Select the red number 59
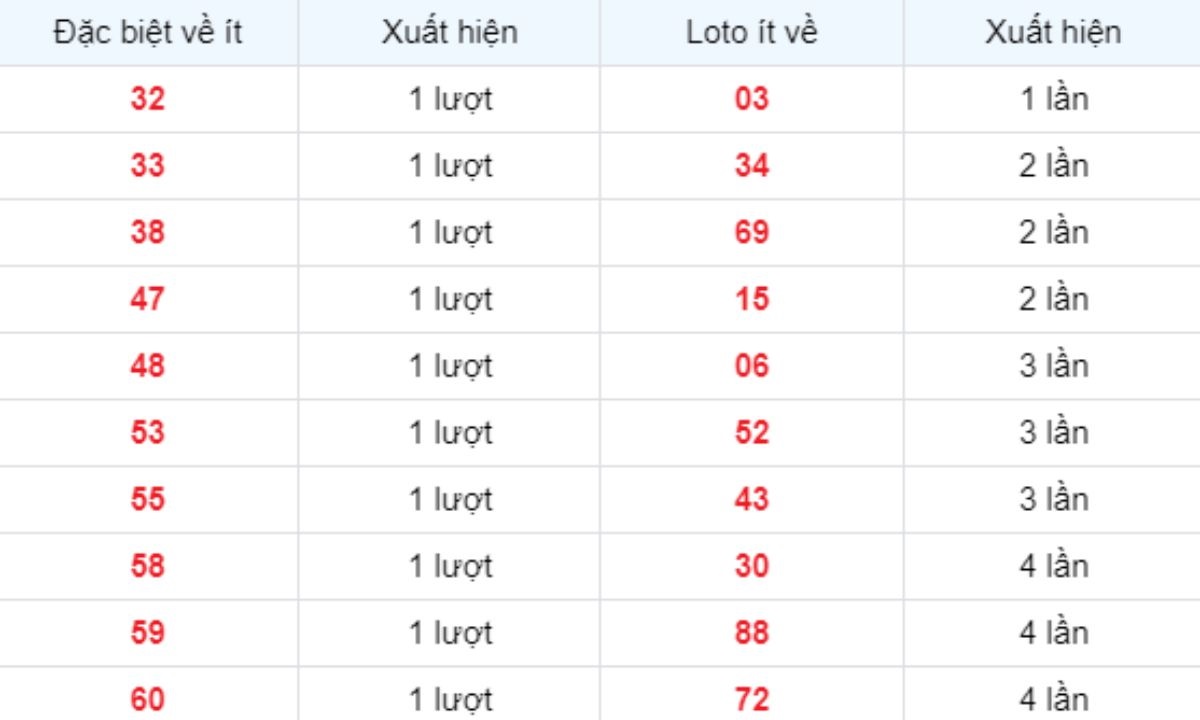The width and height of the screenshot is (1200, 720). [148, 633]
